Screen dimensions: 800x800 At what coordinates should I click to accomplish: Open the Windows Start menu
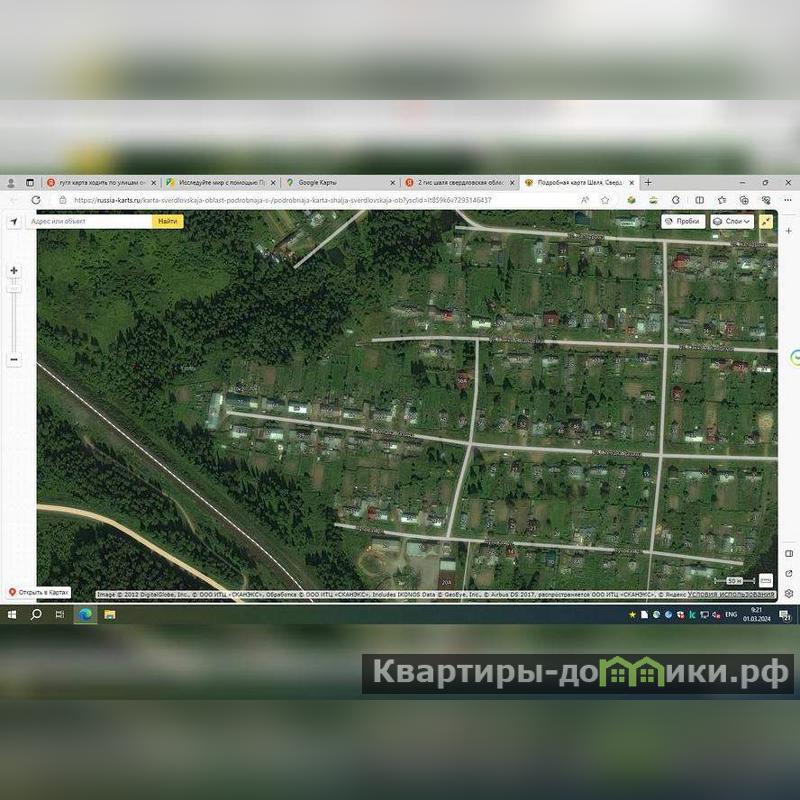(x=13, y=614)
